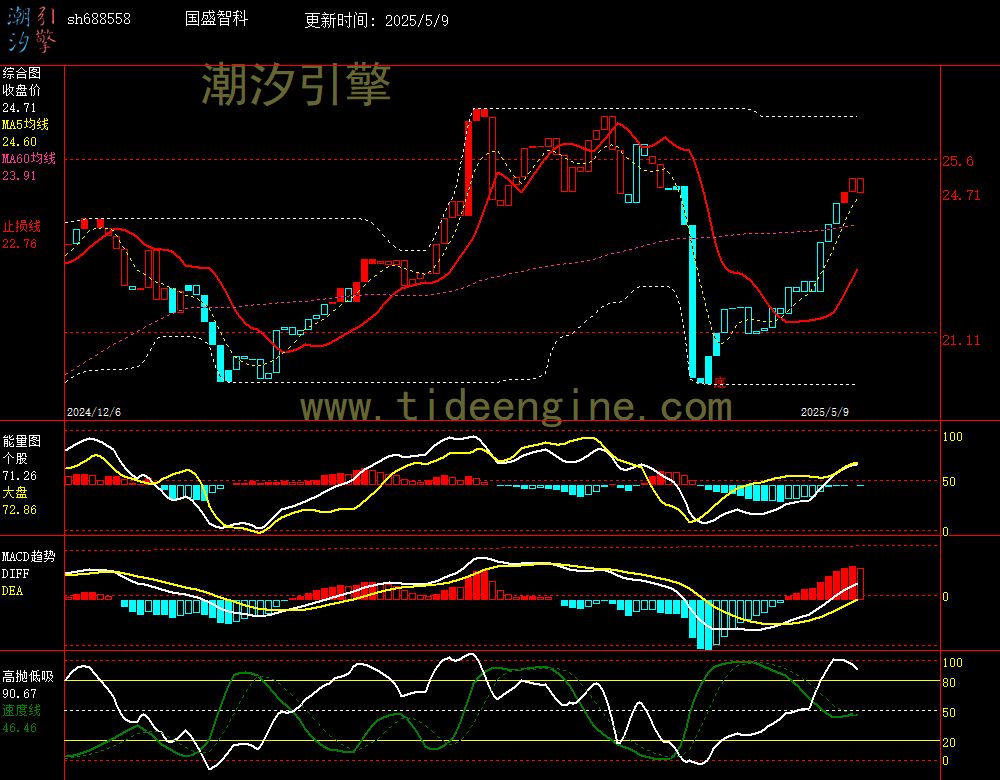
Task: Select the 能量图 panel label
Action: point(21,441)
